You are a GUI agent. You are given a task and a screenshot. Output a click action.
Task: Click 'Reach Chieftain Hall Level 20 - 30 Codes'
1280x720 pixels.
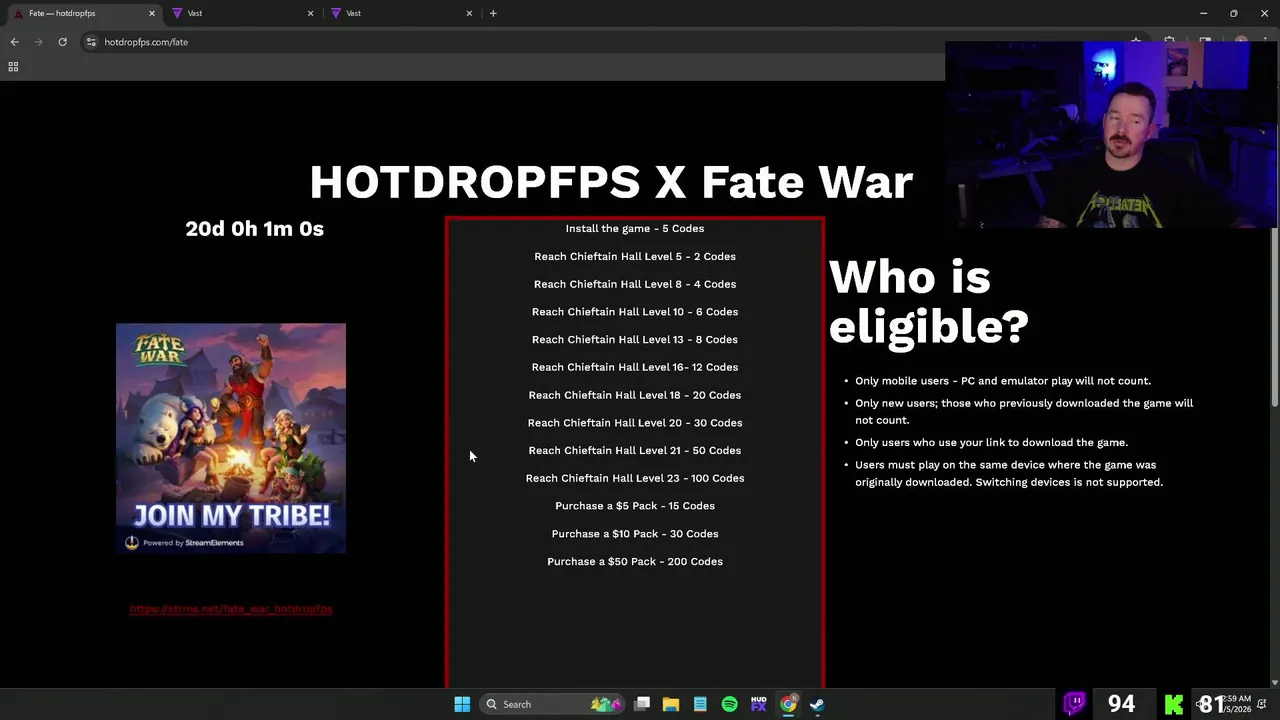pyautogui.click(x=635, y=422)
